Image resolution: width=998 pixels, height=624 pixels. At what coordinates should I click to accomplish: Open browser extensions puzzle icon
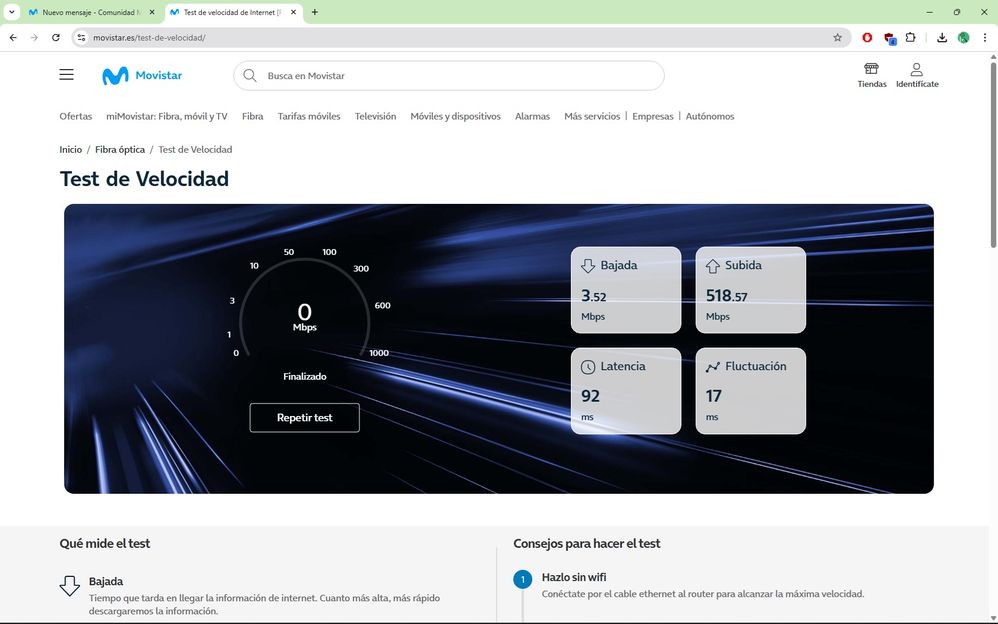910,38
